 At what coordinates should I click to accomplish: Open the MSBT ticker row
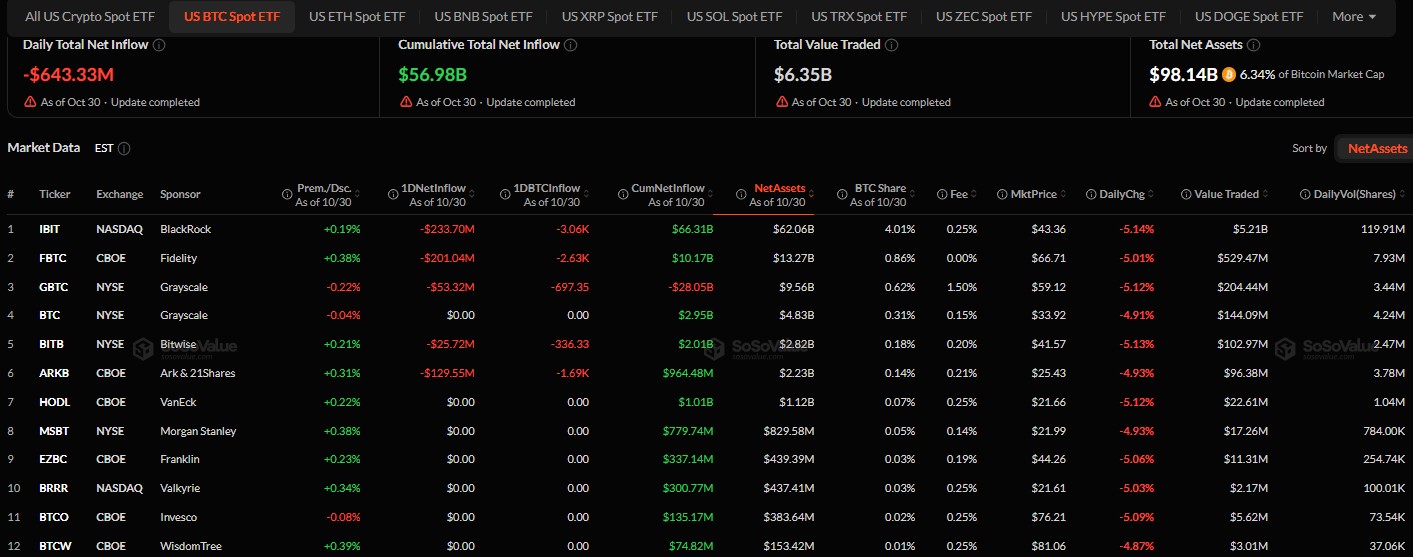click(x=706, y=431)
